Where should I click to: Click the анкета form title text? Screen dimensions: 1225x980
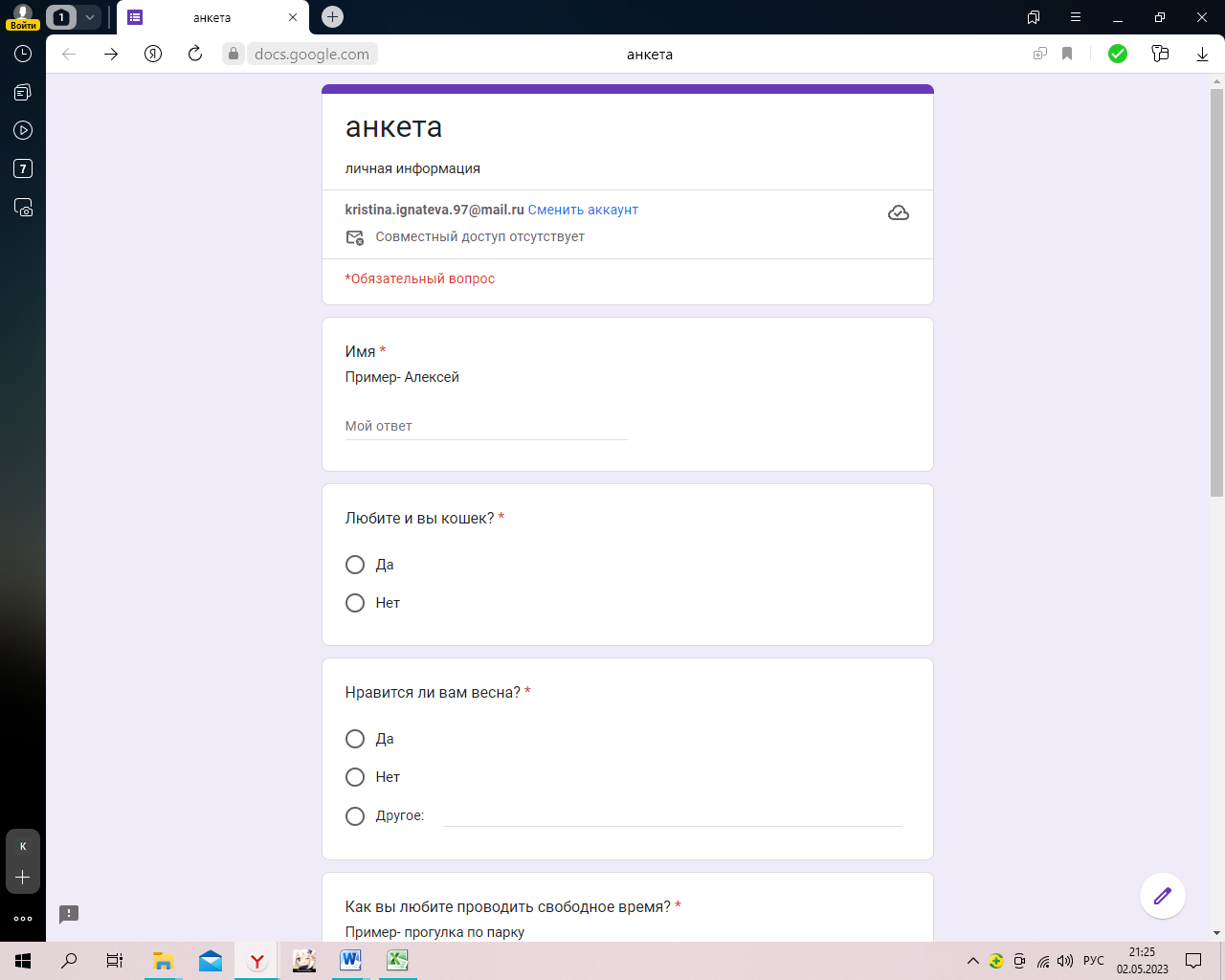pyautogui.click(x=393, y=127)
